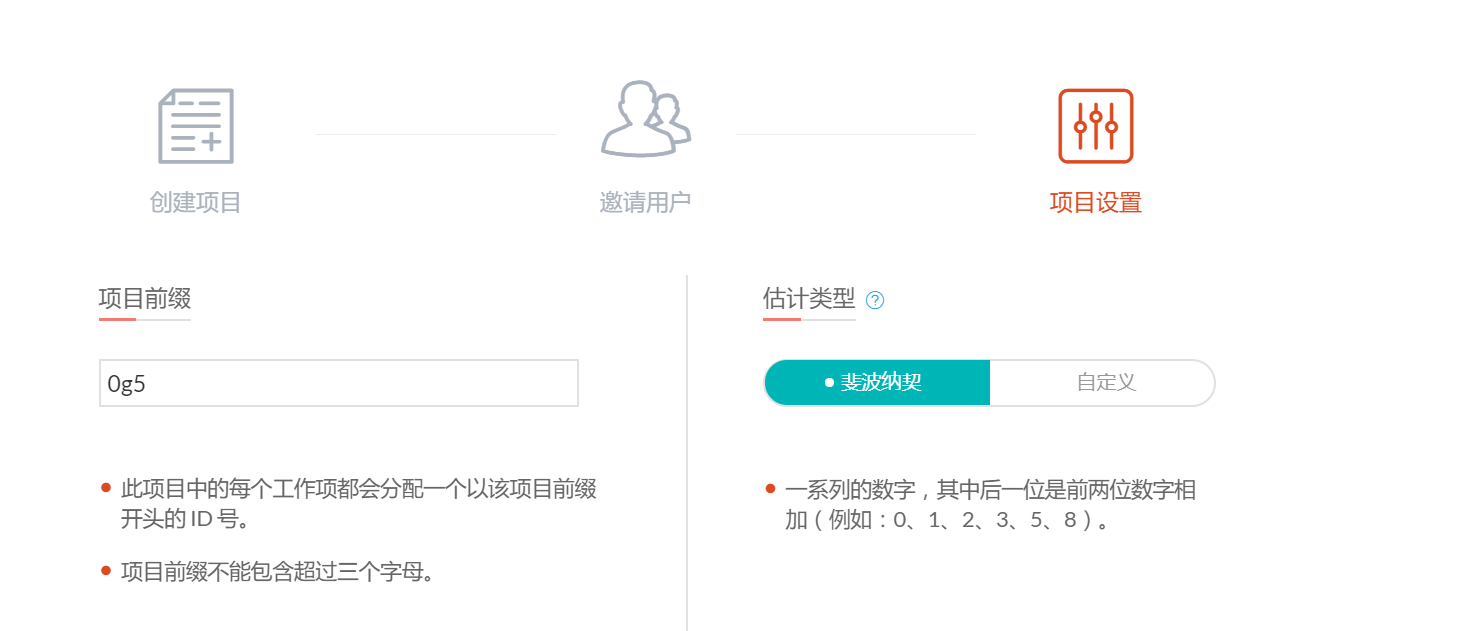Select the 斐波纳契 estimate type
The width and height of the screenshot is (1472, 631).
[880, 383]
